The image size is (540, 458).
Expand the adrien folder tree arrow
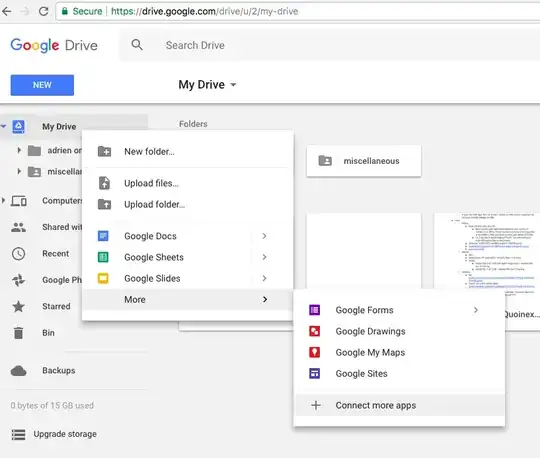coord(19,150)
